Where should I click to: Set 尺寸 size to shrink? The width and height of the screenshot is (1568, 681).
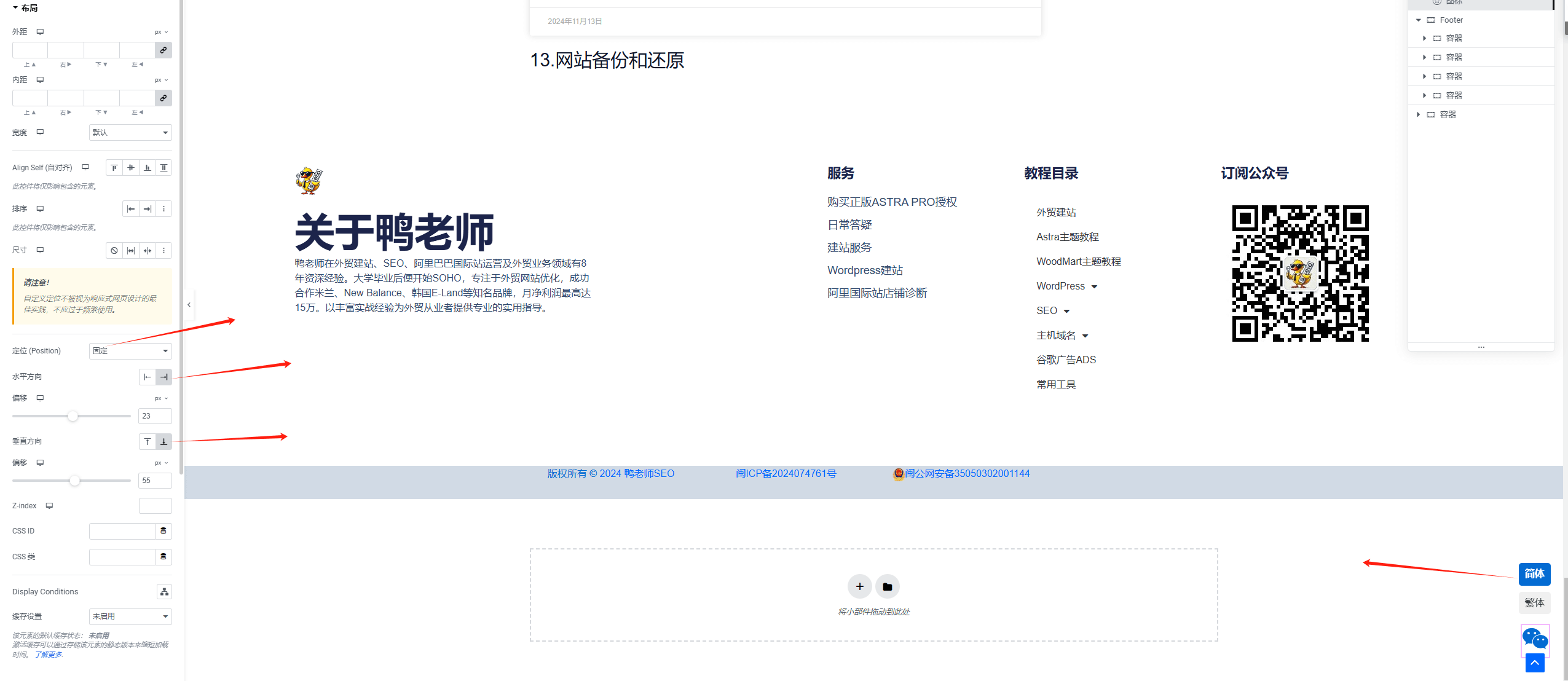pyautogui.click(x=148, y=251)
